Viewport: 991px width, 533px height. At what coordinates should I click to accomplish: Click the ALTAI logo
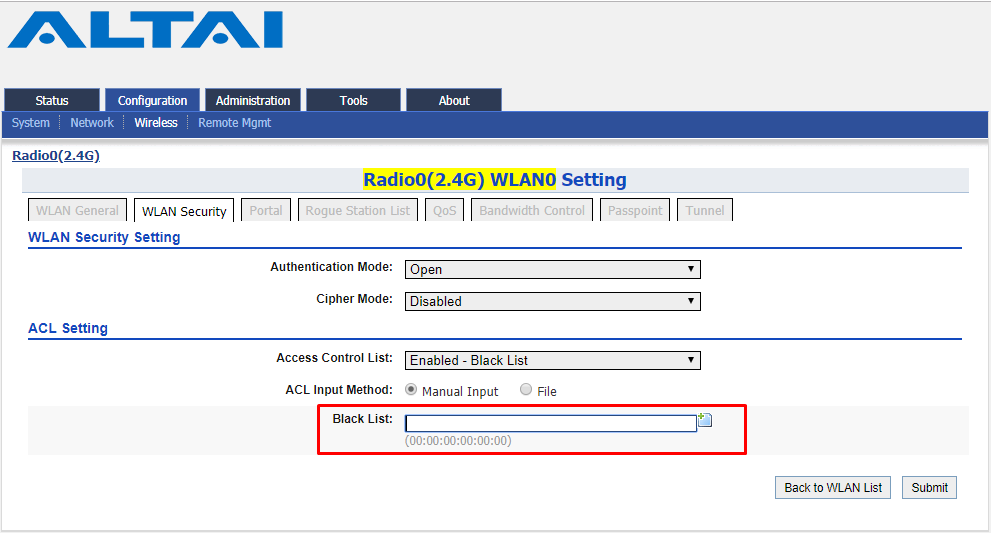(x=145, y=30)
